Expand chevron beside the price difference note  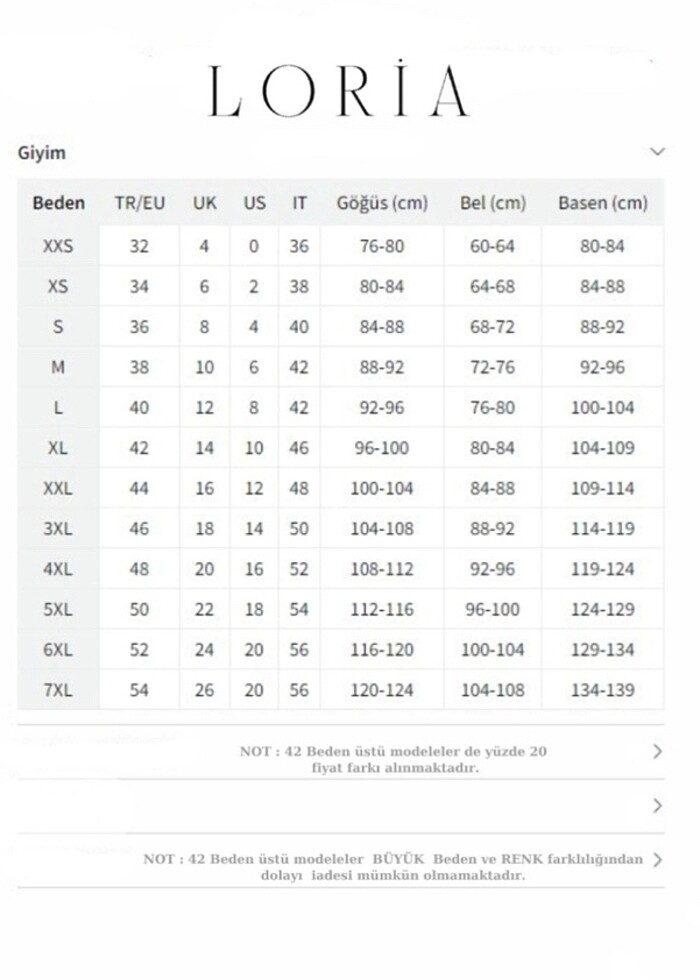point(657,751)
